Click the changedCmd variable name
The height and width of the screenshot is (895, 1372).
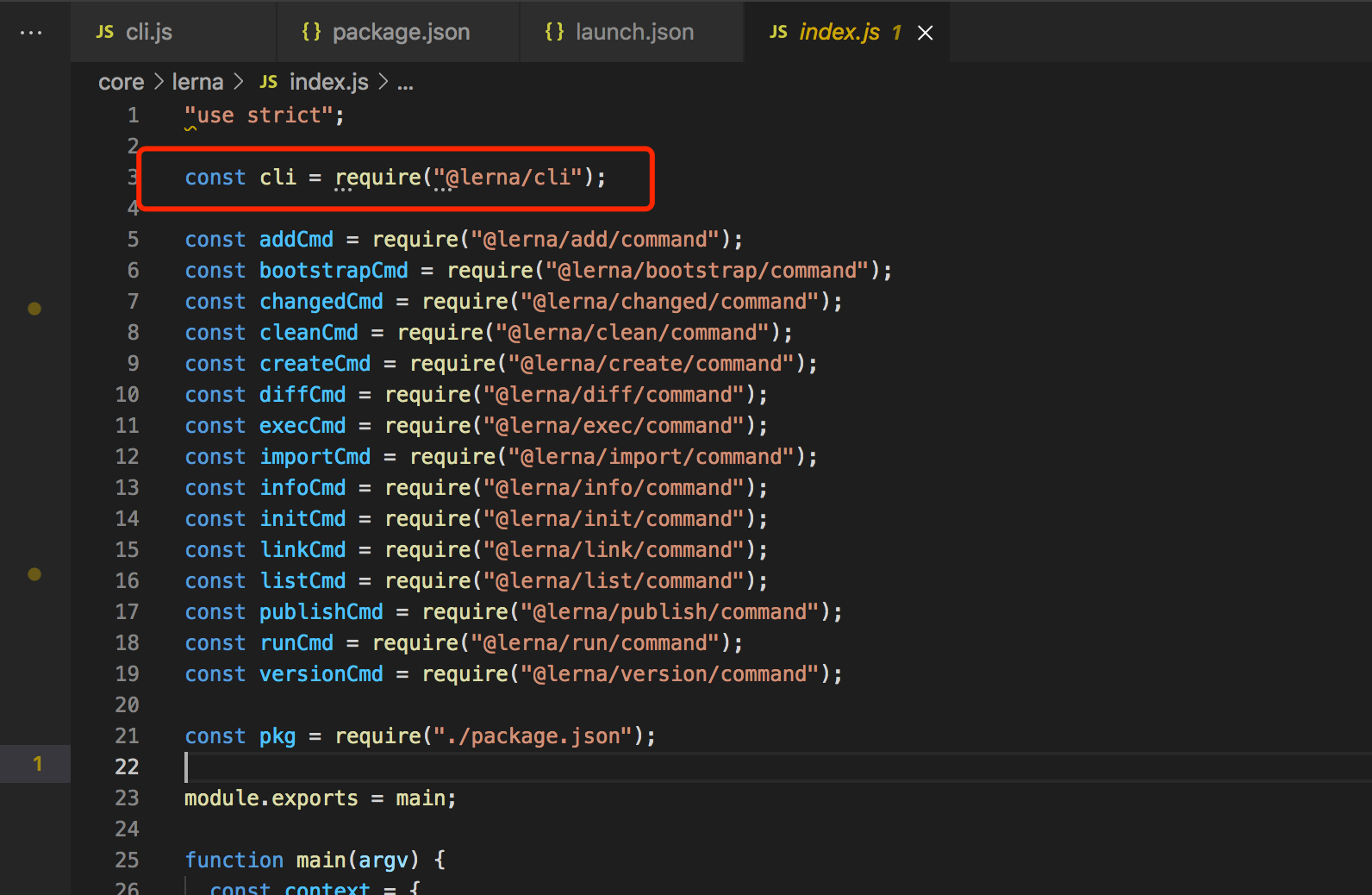321,302
